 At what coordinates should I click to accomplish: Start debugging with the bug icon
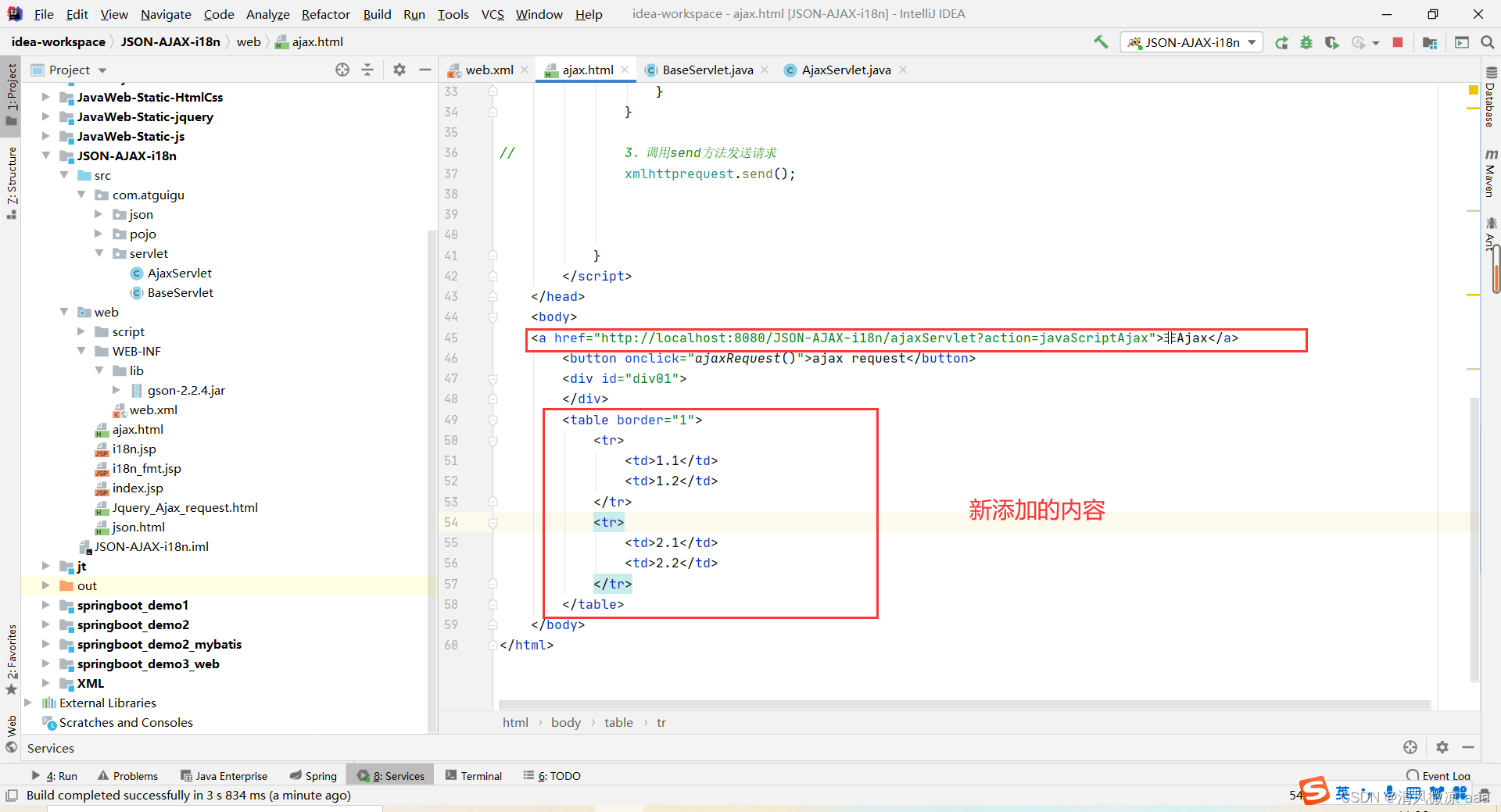click(1306, 42)
